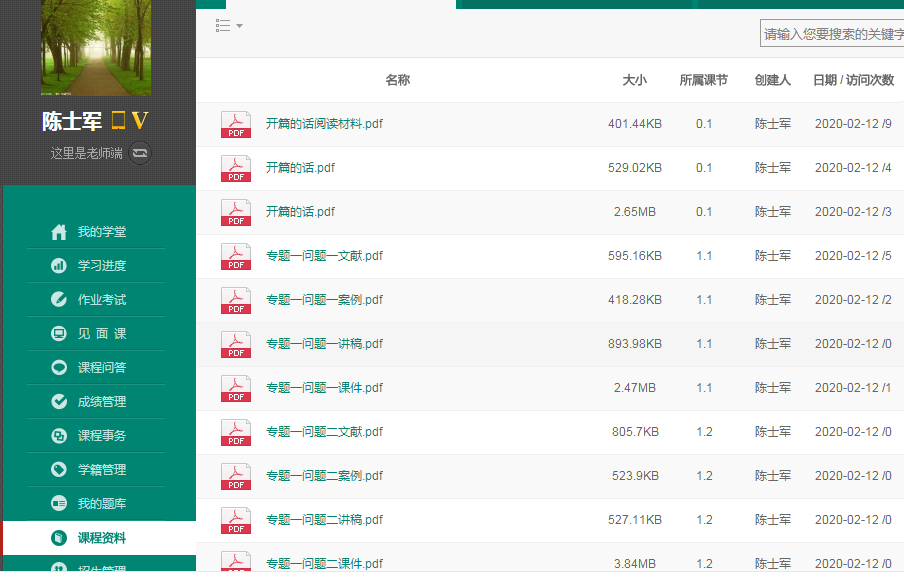Click the bar chart icon for 学习进度
904x582 pixels.
[x=59, y=266]
